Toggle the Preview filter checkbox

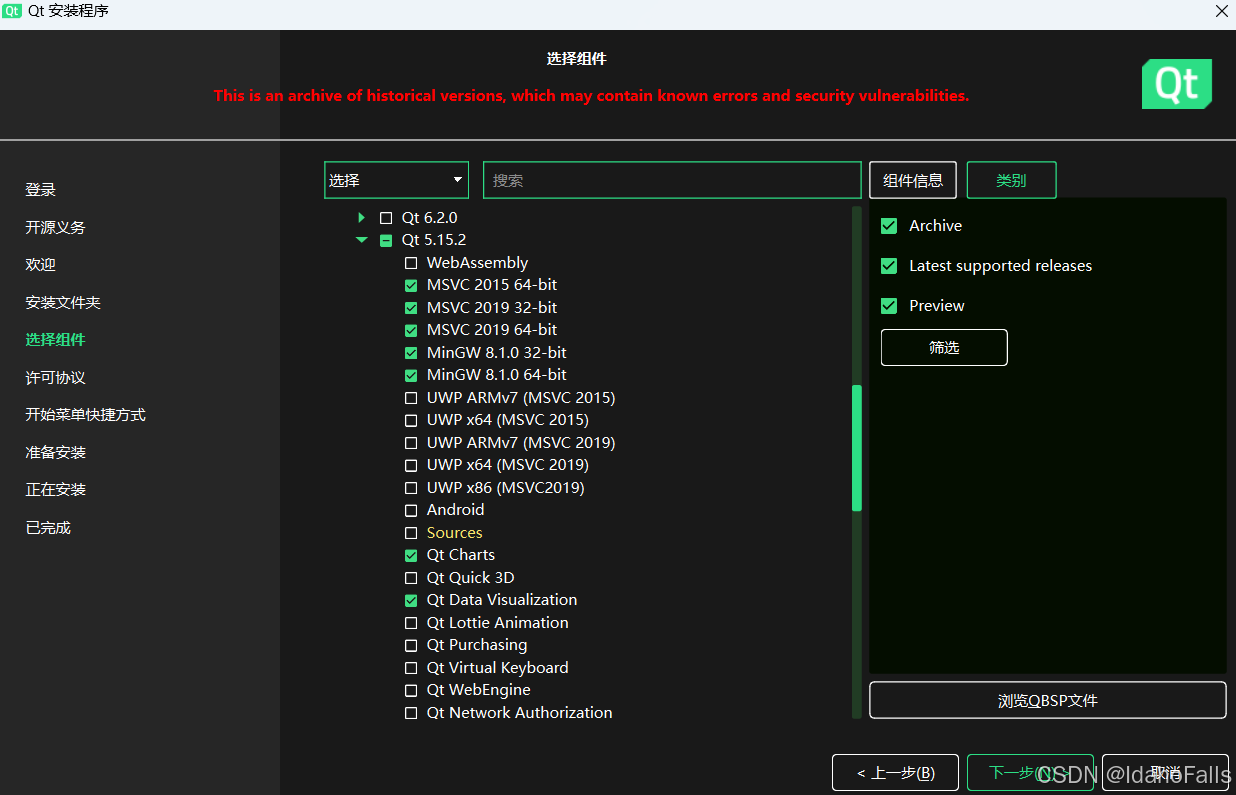pos(889,306)
